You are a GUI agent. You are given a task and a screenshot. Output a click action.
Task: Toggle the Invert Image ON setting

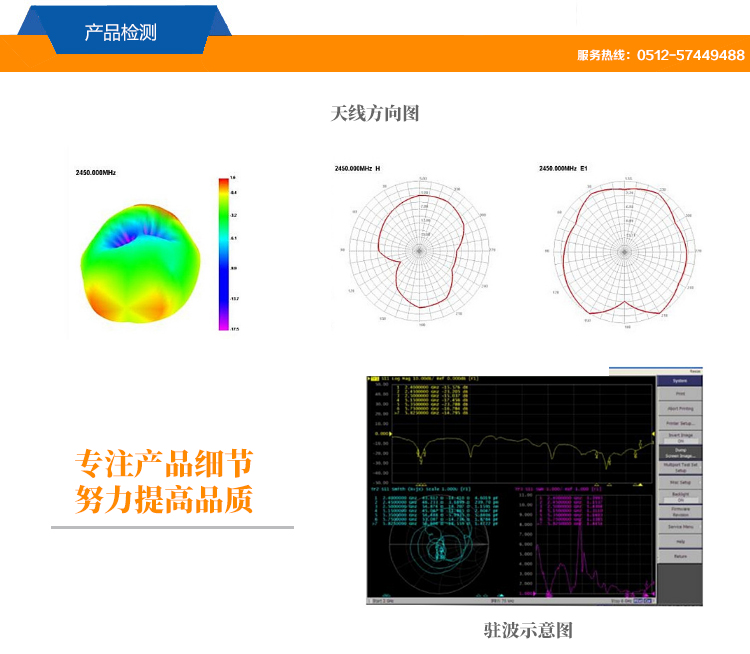pyautogui.click(x=679, y=438)
